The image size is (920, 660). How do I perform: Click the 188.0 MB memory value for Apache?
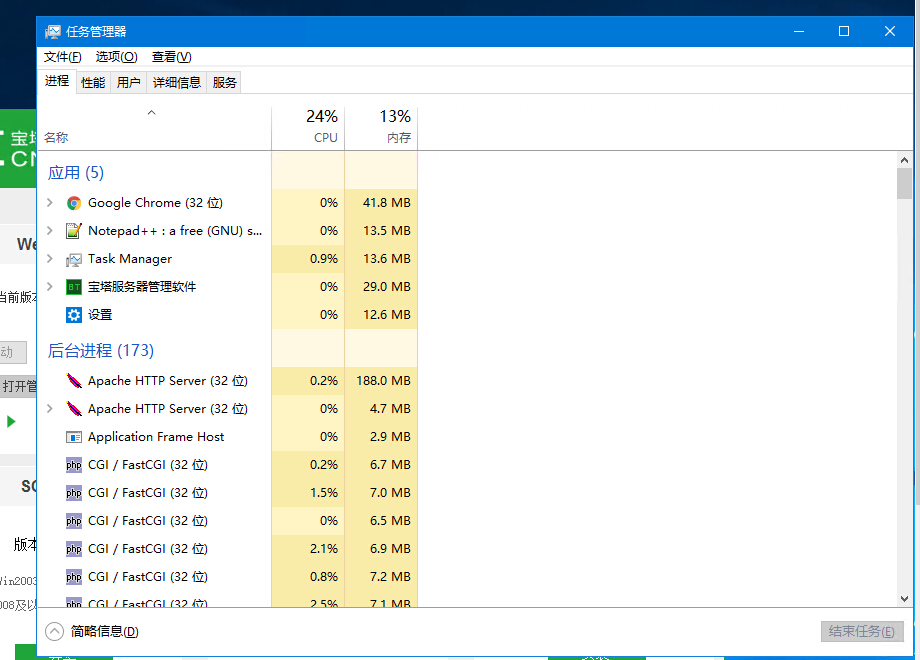click(383, 381)
